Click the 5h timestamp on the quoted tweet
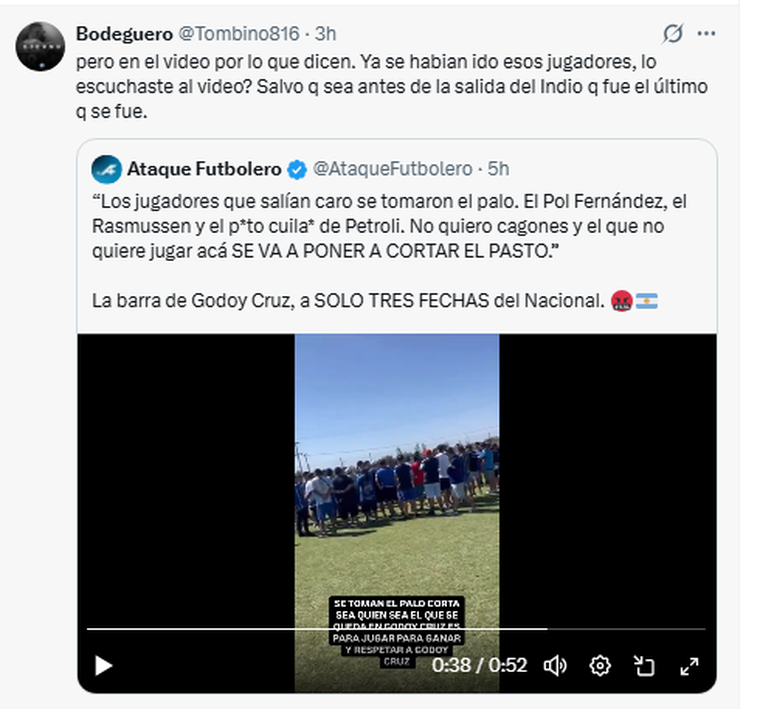This screenshot has width=760, height=709. click(x=498, y=169)
